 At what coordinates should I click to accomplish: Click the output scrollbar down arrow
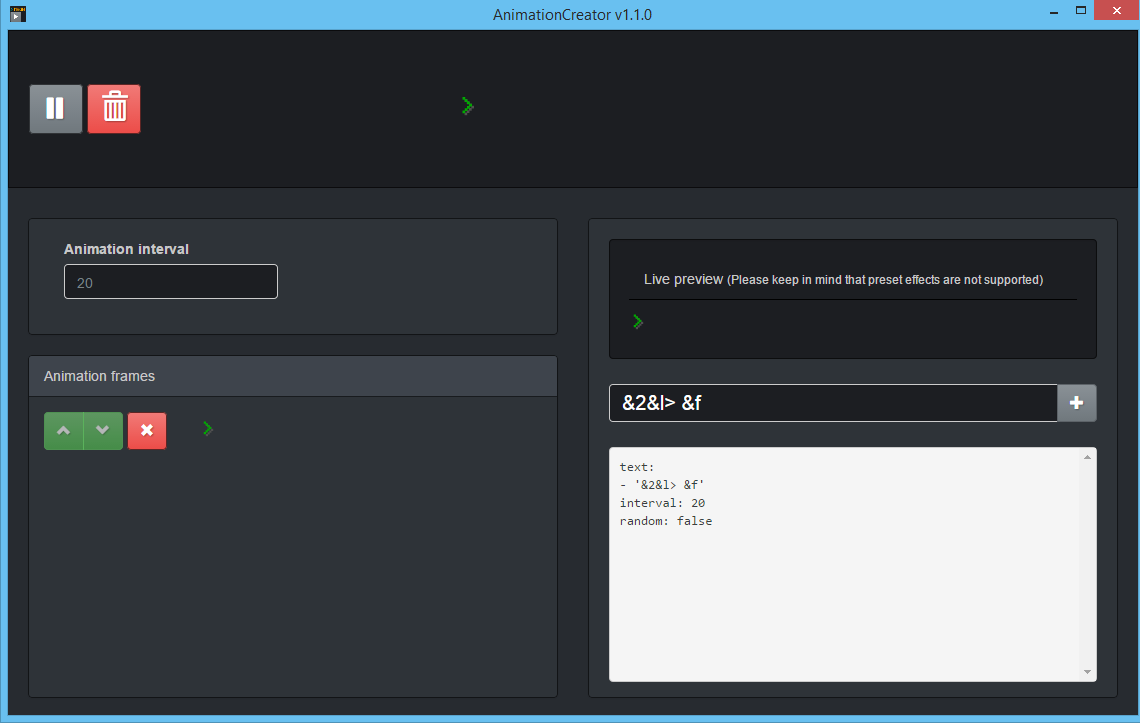[1087, 672]
